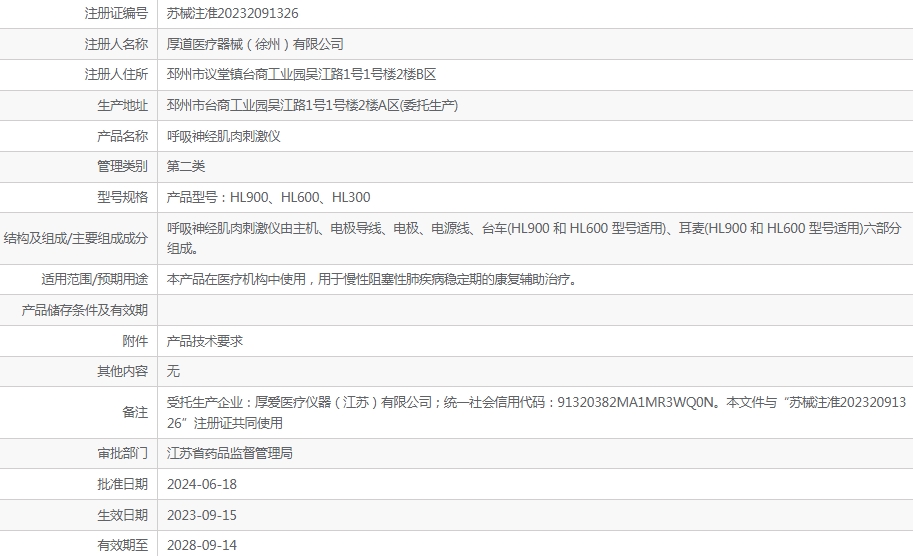Image resolution: width=913 pixels, height=556 pixels.
Task: Click intended use text starting 本产品在医疗机构中使用
Action: tap(373, 279)
